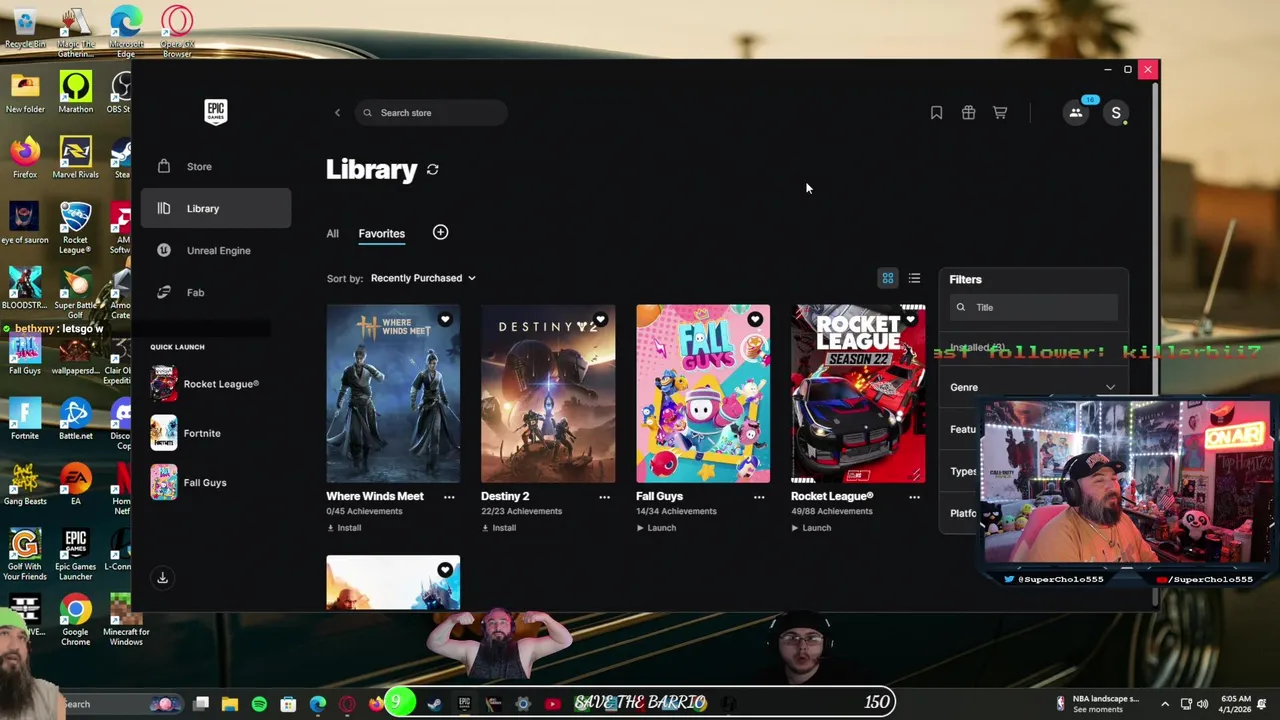This screenshot has width=1280, height=720.
Task: Open the taskbar clock and date
Action: [x=1235, y=704]
